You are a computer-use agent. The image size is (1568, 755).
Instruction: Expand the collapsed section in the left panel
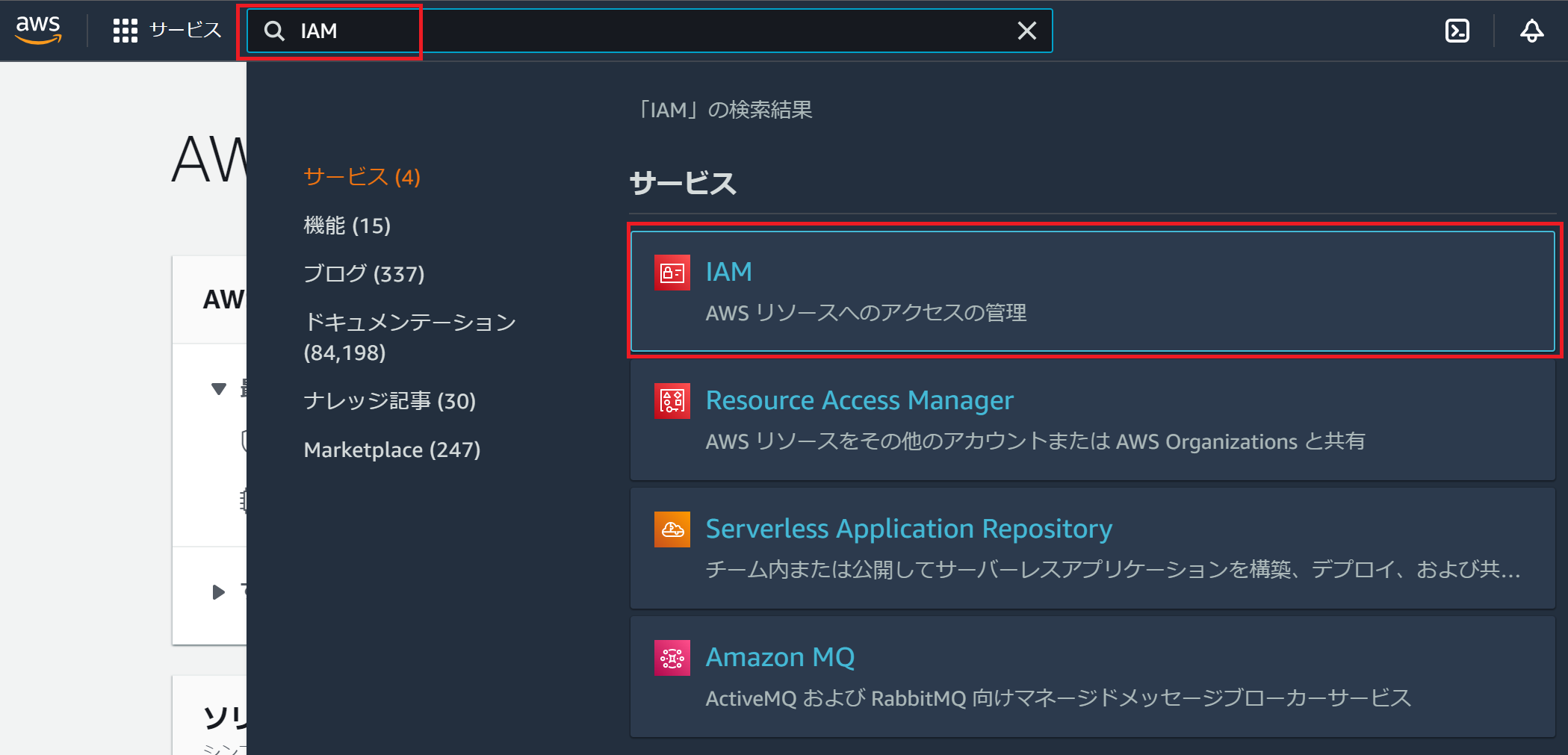218,591
